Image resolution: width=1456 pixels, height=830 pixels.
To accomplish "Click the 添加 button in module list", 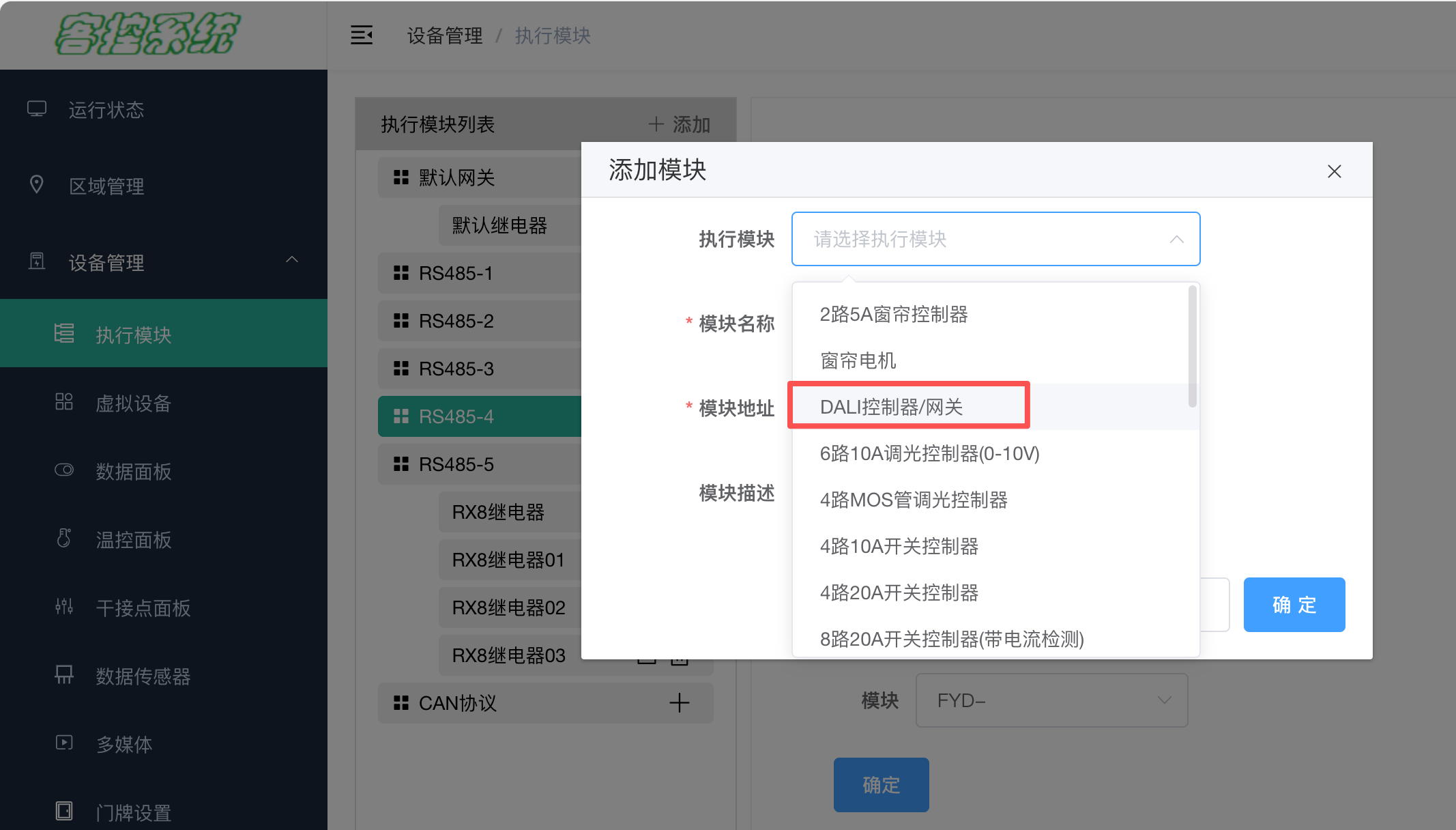I will (x=680, y=124).
